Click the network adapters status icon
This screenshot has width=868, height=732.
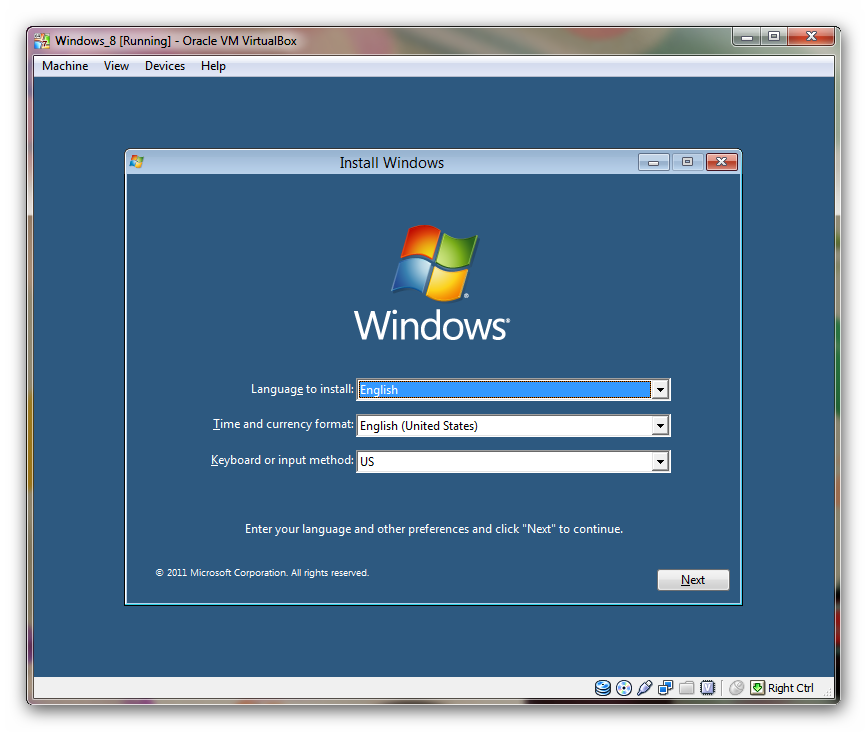(666, 688)
